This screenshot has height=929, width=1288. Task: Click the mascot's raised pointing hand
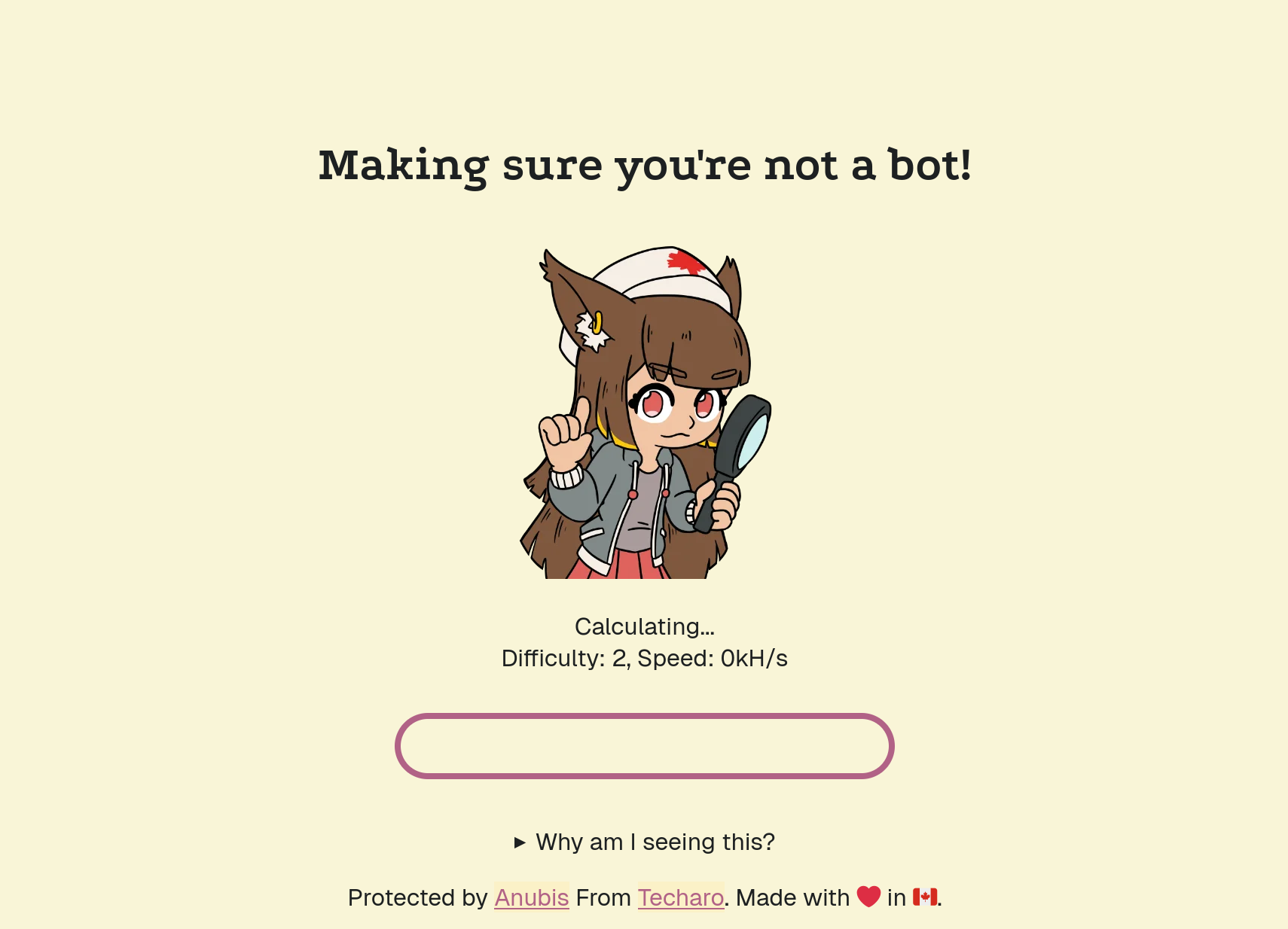pyautogui.click(x=564, y=434)
